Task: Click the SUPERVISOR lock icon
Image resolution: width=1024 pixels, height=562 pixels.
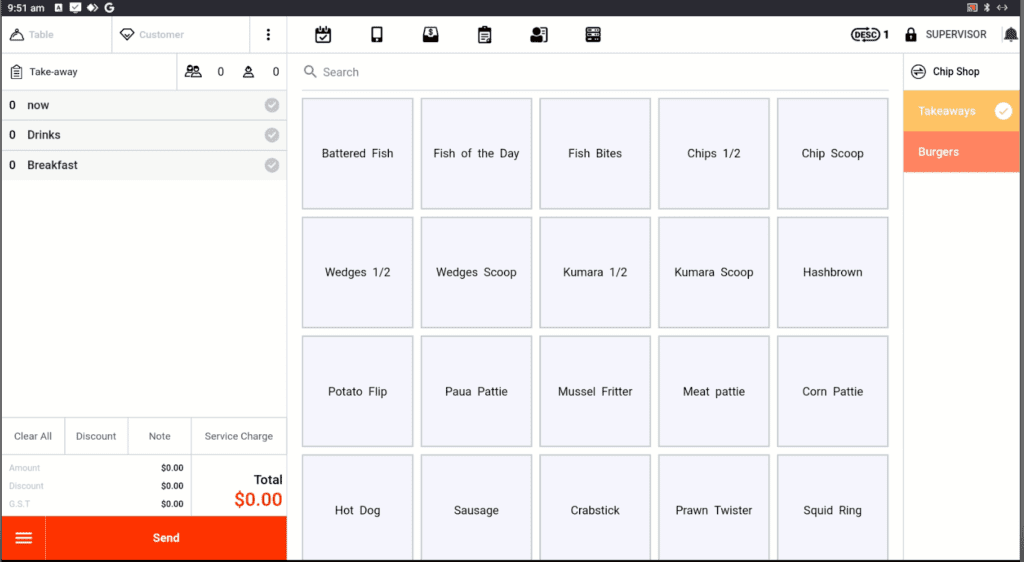Action: pos(911,35)
